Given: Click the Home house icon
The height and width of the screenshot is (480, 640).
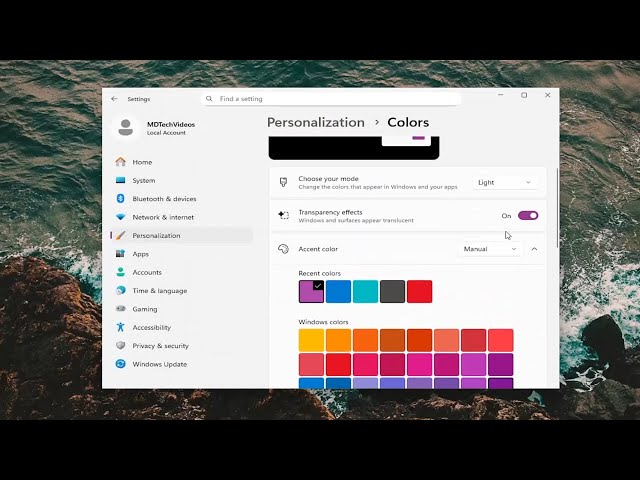Looking at the screenshot, I should pos(120,162).
